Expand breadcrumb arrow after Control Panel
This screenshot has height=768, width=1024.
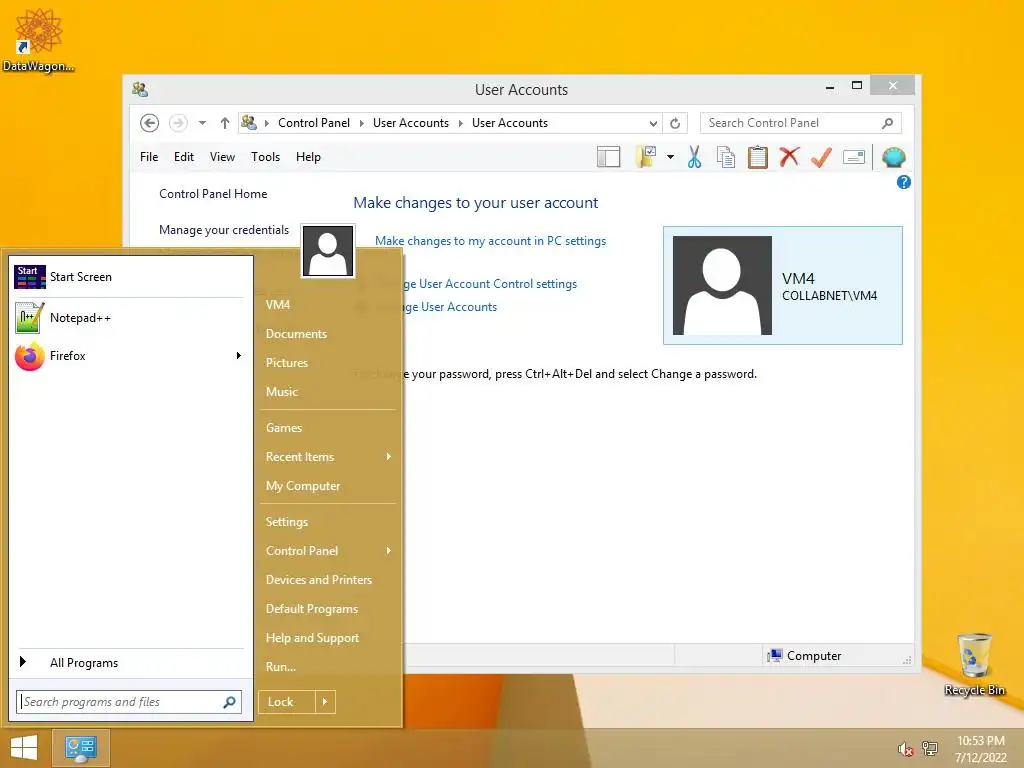[361, 123]
